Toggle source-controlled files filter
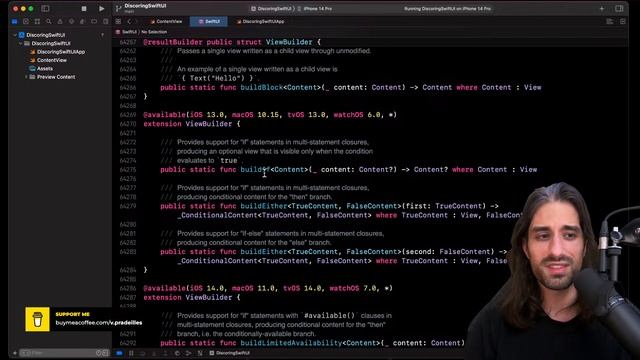The height and width of the screenshot is (360, 640). tap(105, 353)
